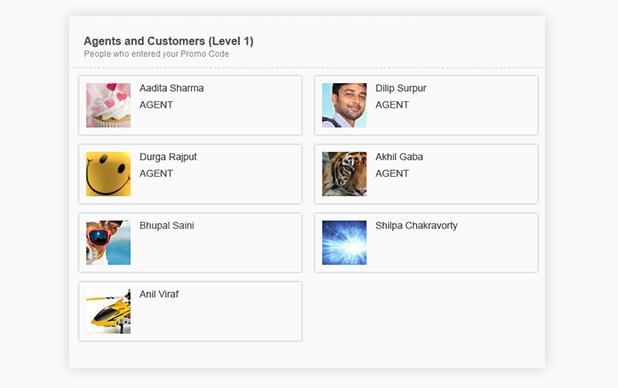The image size is (618, 388).
Task: Click Durga Rajput's smiley face avatar
Action: [108, 174]
